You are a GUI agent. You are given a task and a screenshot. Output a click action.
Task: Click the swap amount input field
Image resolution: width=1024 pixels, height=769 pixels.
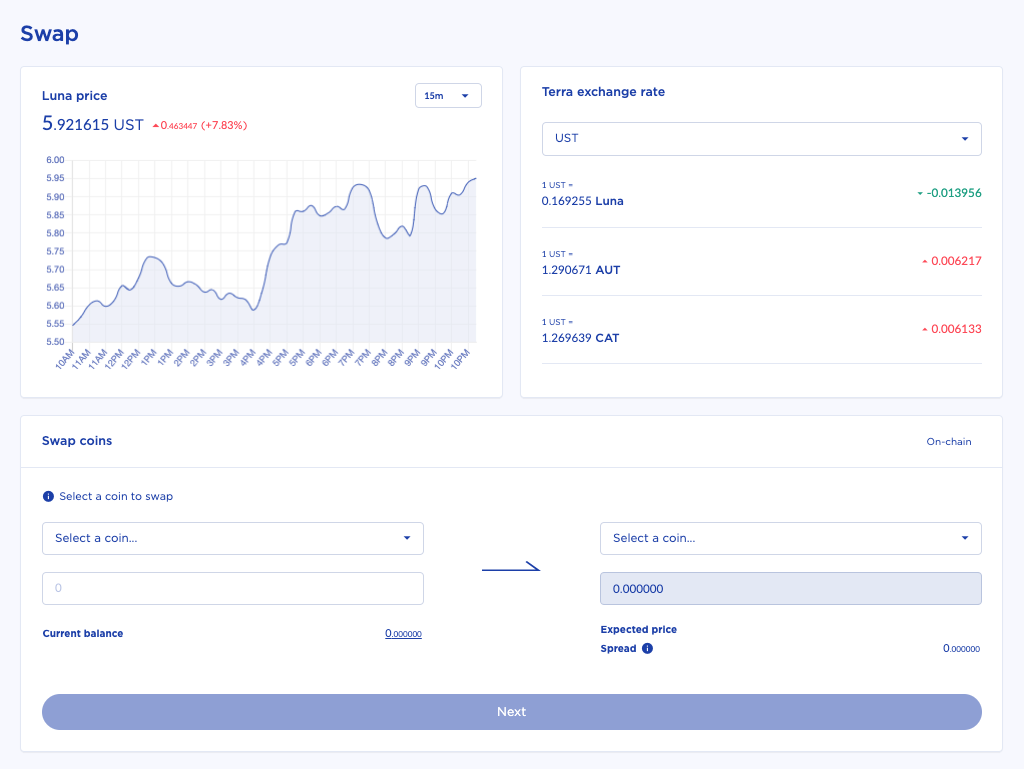click(232, 588)
